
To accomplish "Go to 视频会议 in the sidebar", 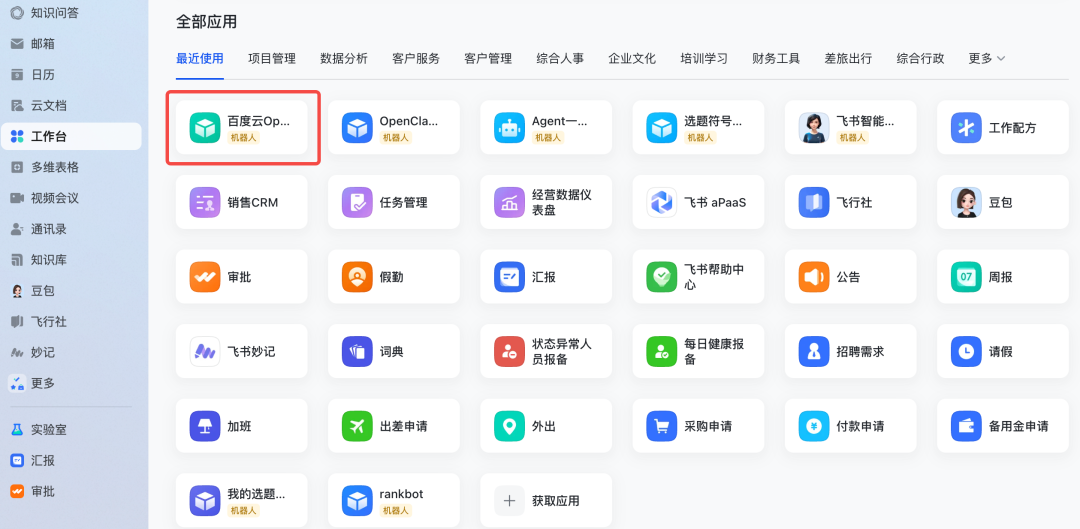I will (54, 198).
